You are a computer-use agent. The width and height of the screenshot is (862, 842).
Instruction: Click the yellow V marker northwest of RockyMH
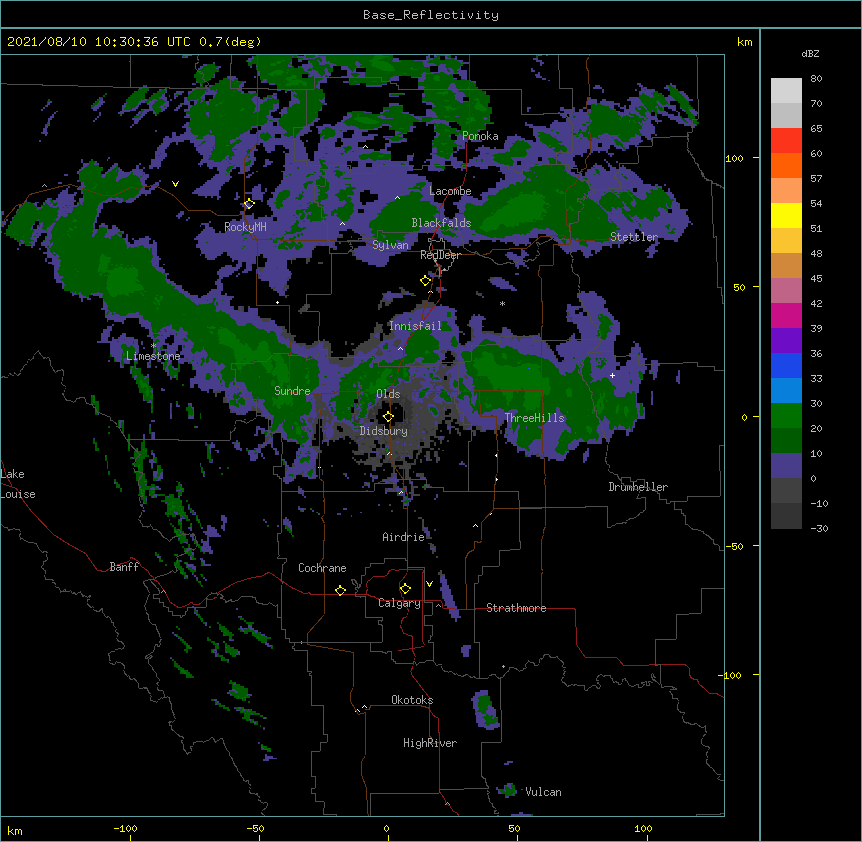coord(175,184)
